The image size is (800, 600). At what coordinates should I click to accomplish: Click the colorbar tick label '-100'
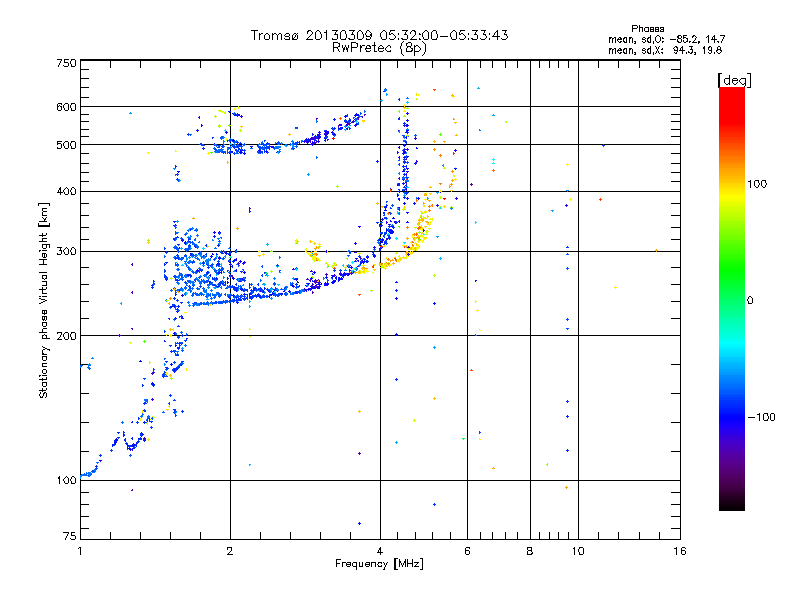pyautogui.click(x=761, y=417)
